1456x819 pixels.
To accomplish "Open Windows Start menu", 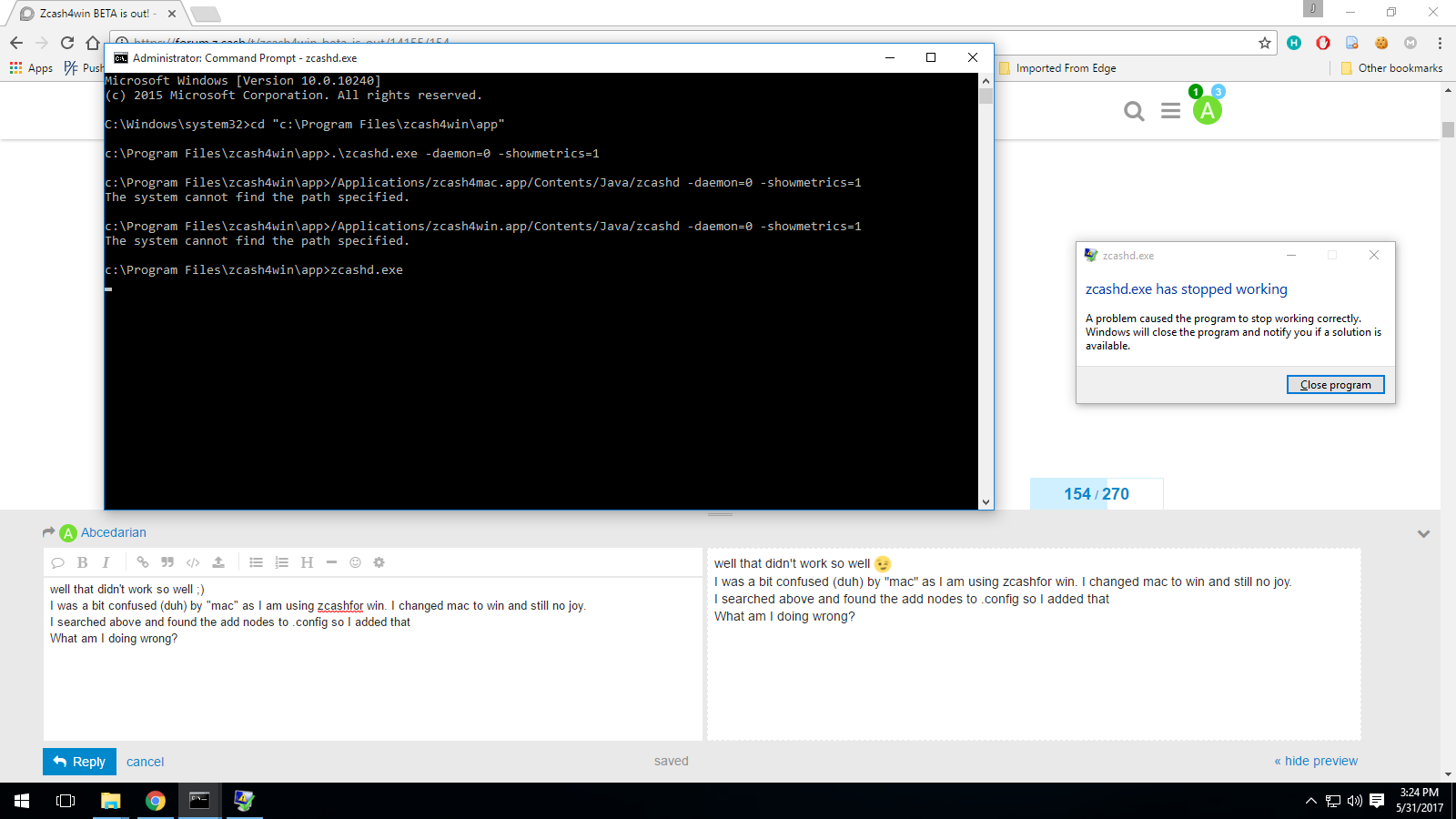I will coord(22,801).
